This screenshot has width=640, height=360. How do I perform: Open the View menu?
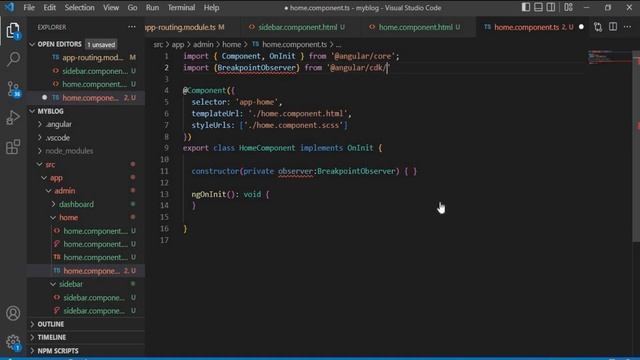(x=111, y=7)
